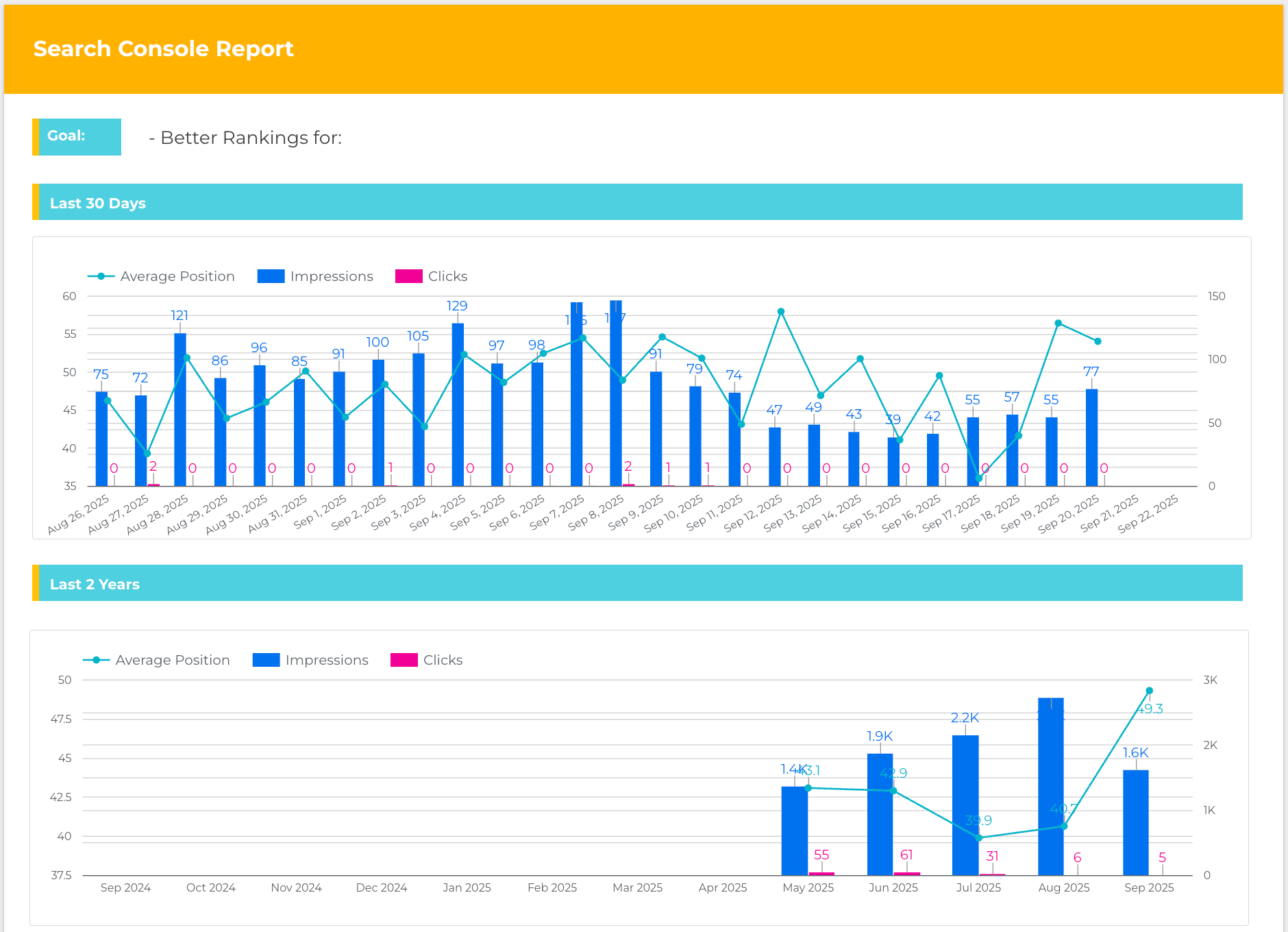Click pink Clicks swatch in Last 2 Years legend
The image size is (1288, 932).
pos(404,660)
